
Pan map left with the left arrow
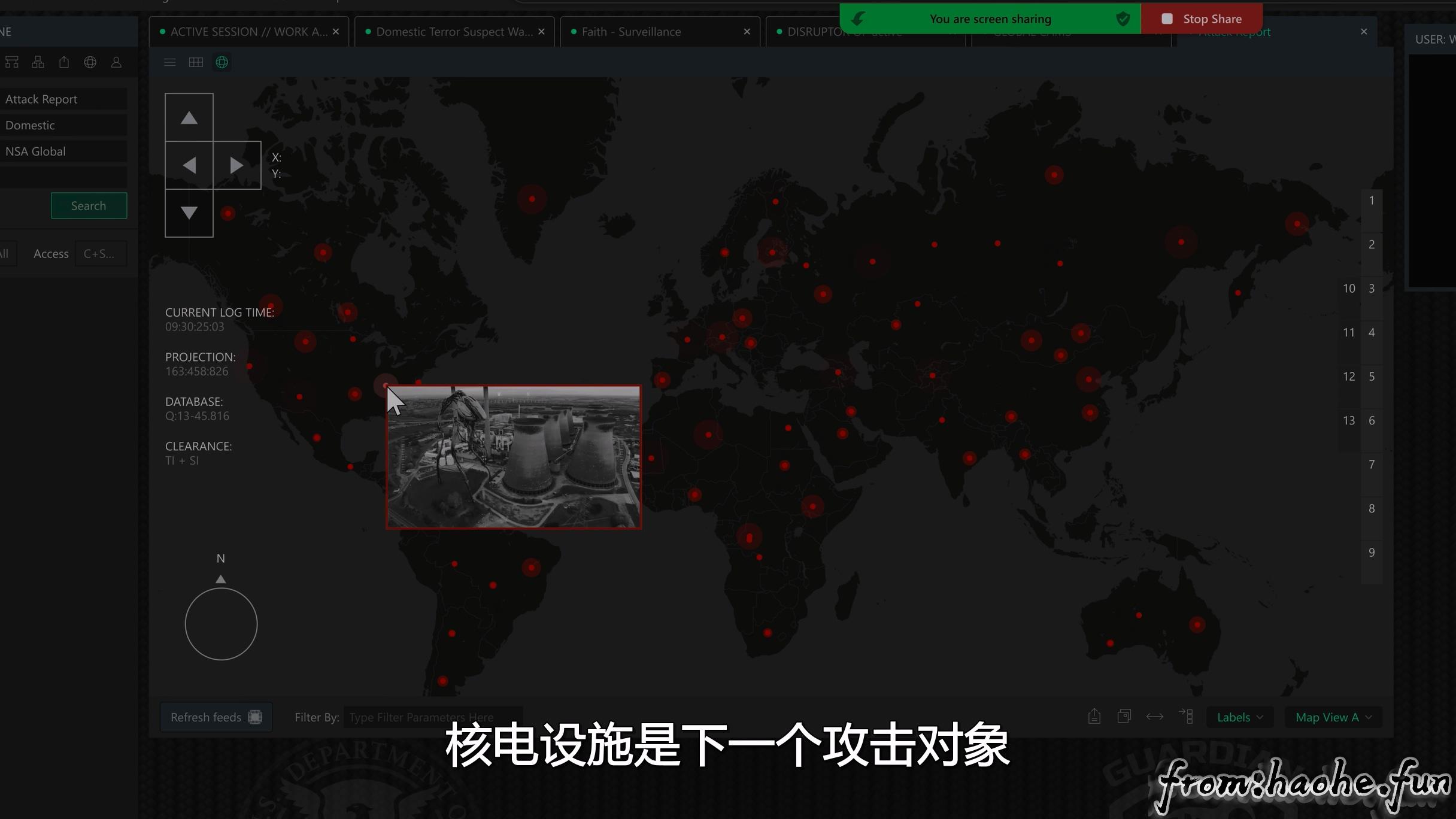click(189, 165)
